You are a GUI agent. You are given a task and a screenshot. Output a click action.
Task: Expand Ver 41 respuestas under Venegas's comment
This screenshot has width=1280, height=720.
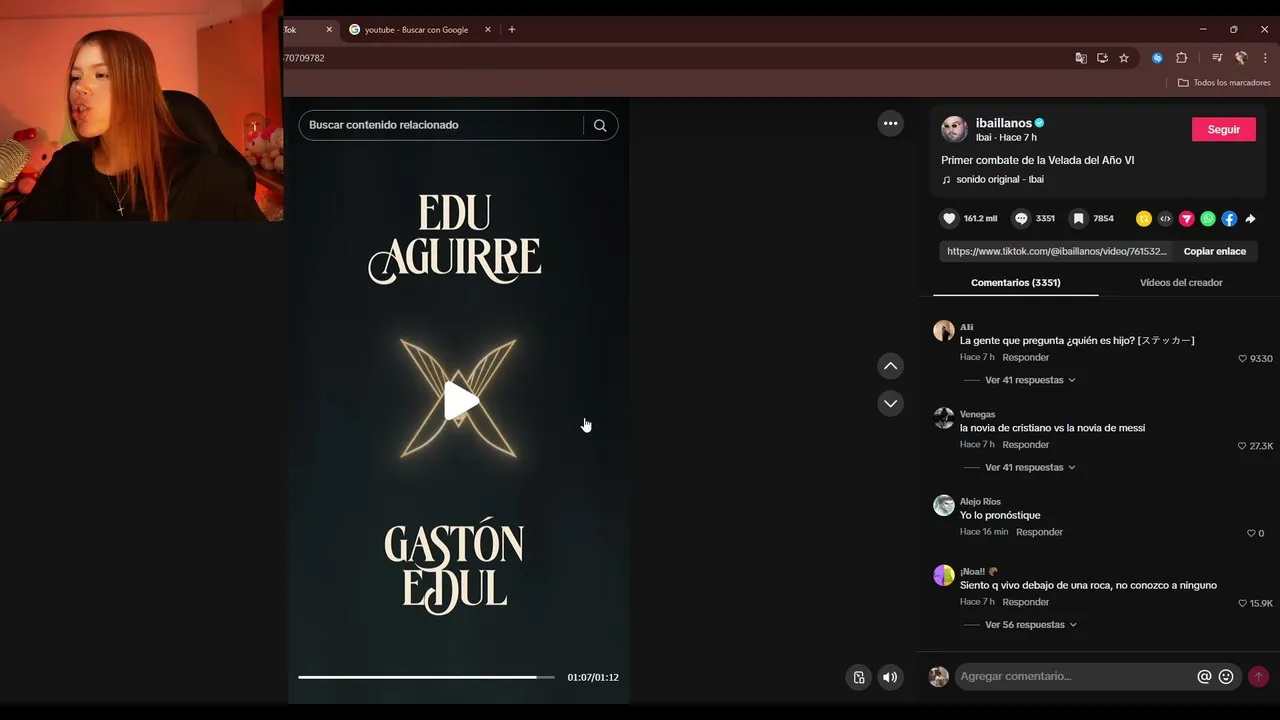tap(1030, 467)
